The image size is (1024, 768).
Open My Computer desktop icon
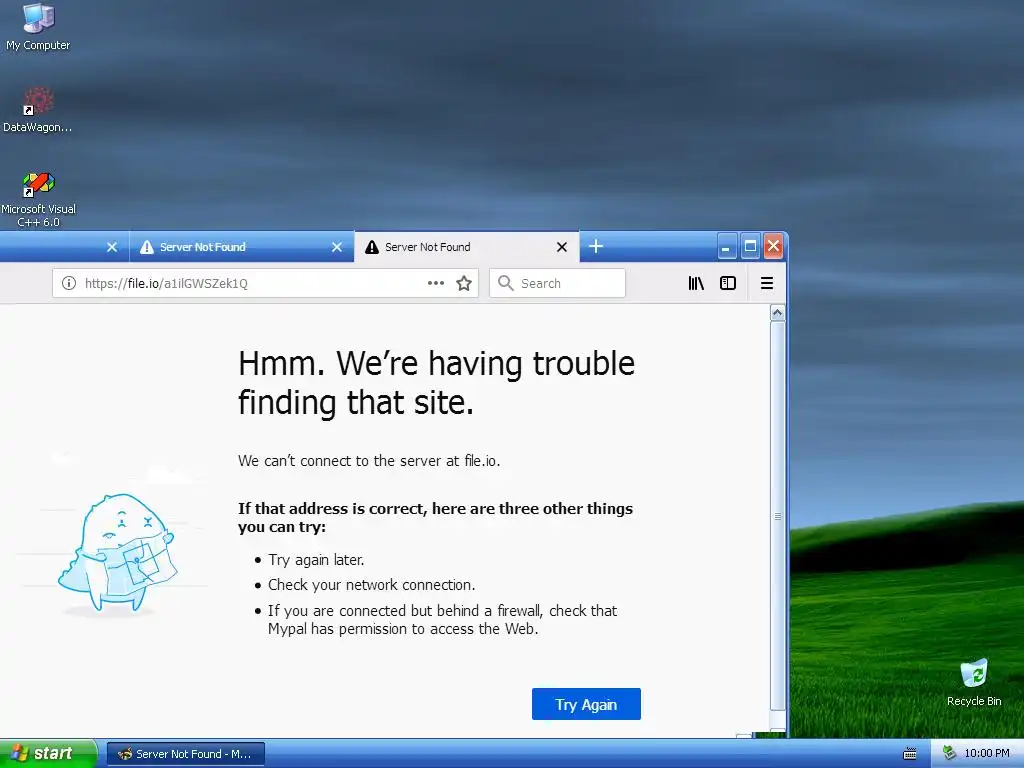pyautogui.click(x=38, y=27)
